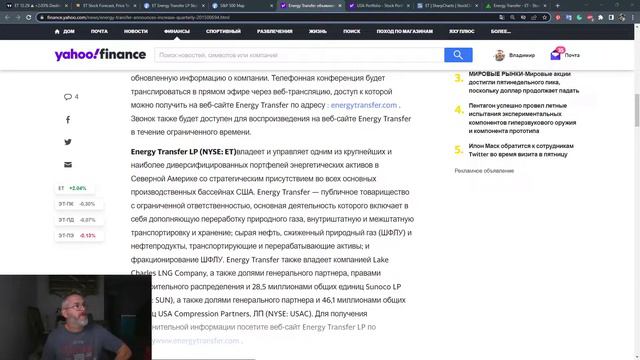
Task: Open the browser extensions puzzle icon
Action: click(600, 18)
